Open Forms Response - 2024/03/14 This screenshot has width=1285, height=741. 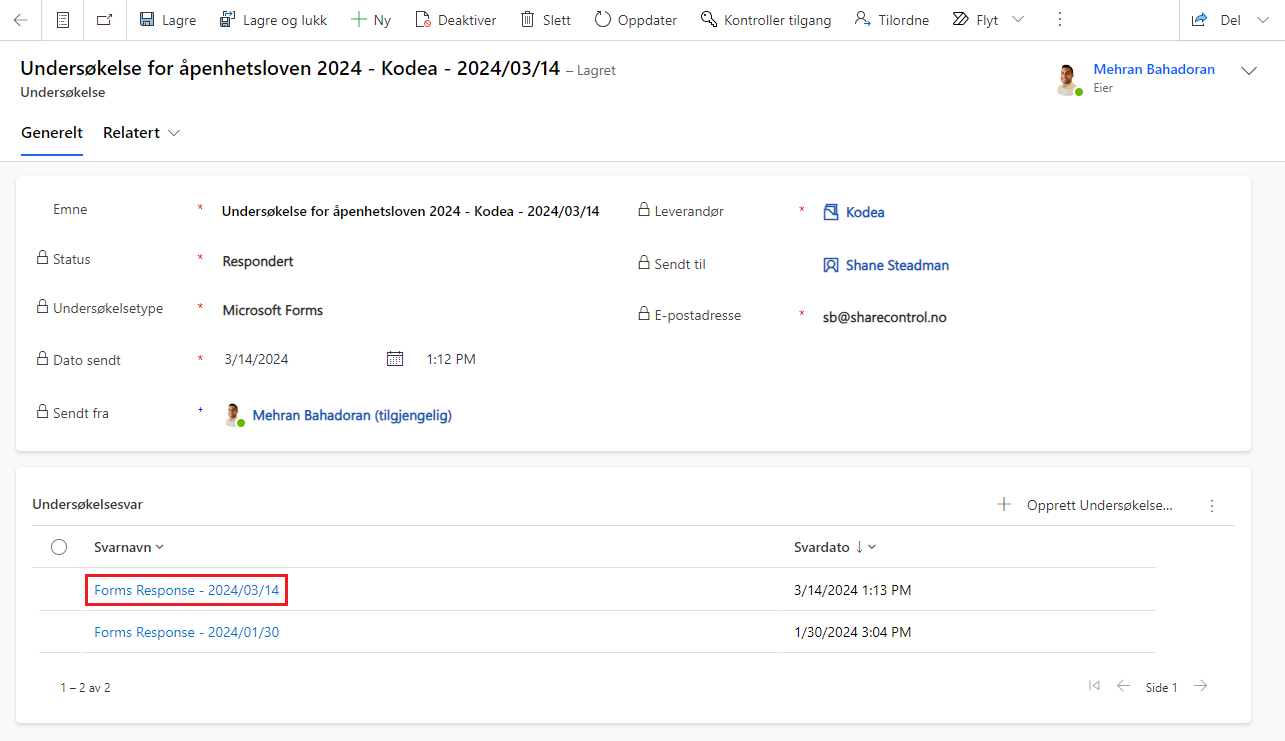tap(186, 590)
